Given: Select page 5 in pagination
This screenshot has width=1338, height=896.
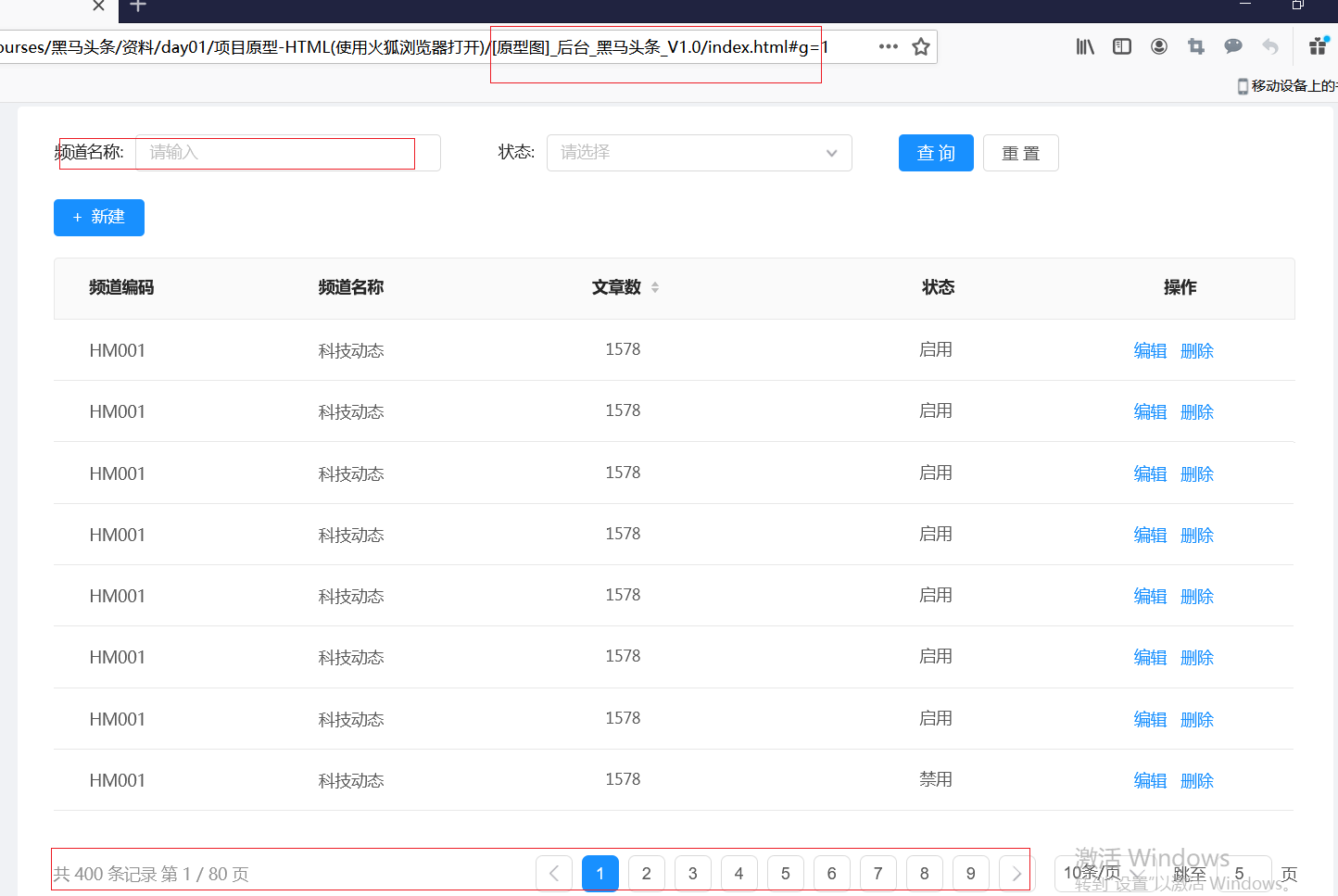Looking at the screenshot, I should [786, 874].
